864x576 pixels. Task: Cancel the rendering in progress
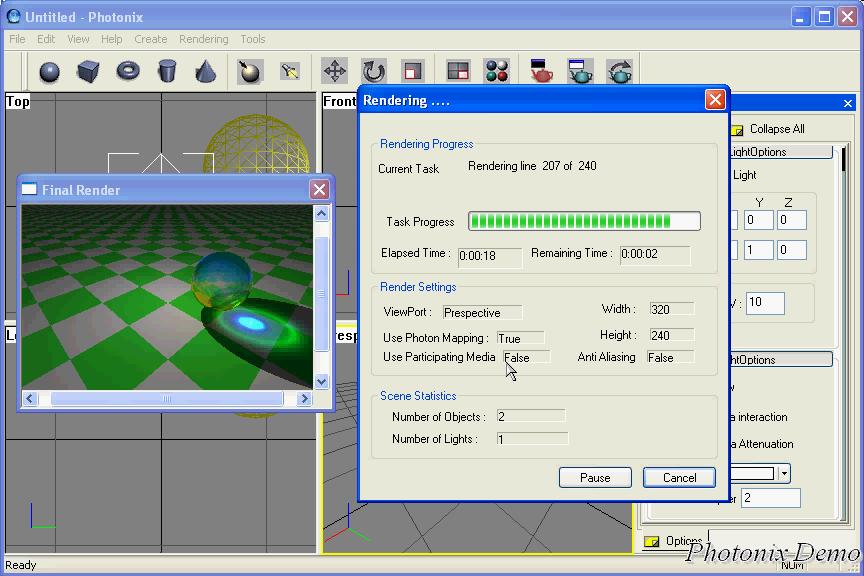(679, 477)
